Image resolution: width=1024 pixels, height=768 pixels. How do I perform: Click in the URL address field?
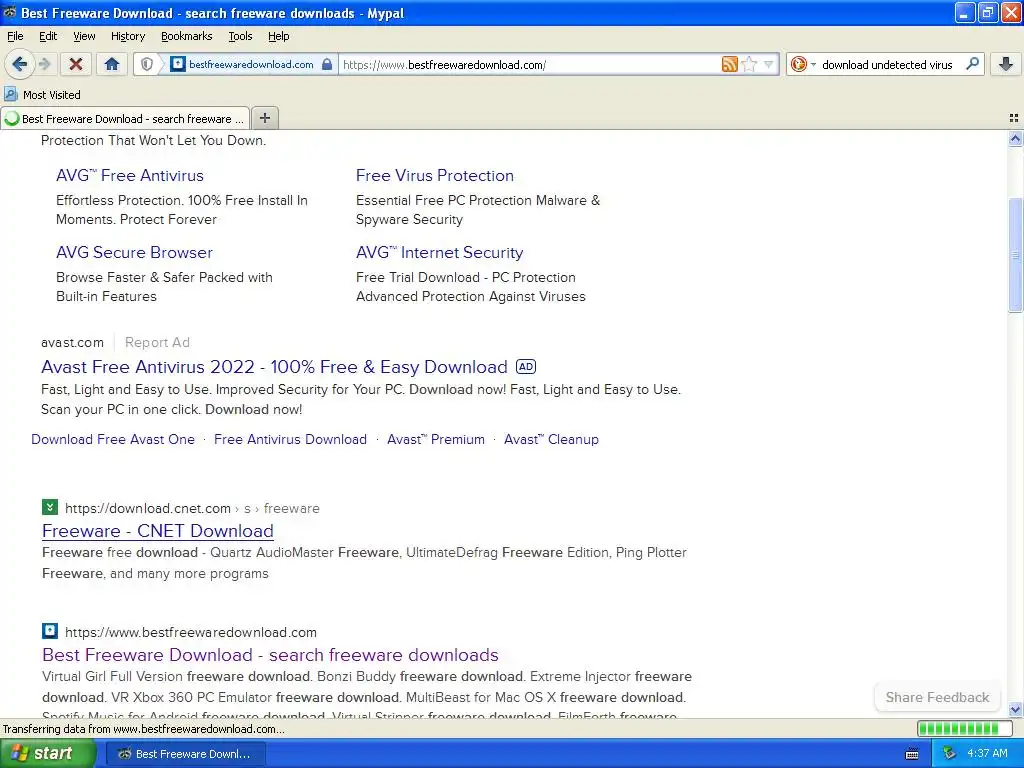pyautogui.click(x=529, y=64)
